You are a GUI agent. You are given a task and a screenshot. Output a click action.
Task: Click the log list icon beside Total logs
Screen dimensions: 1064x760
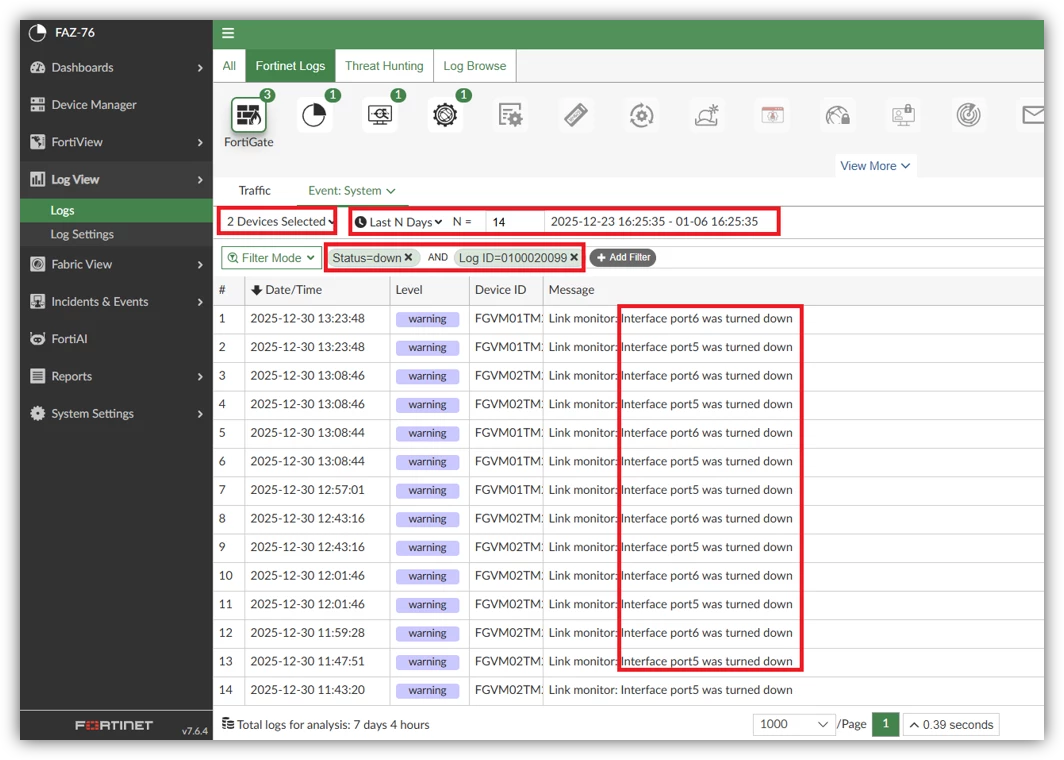point(228,724)
